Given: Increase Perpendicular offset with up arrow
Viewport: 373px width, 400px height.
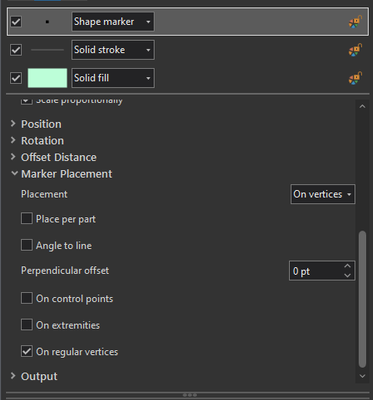Looking at the screenshot, I should pyautogui.click(x=347, y=266).
